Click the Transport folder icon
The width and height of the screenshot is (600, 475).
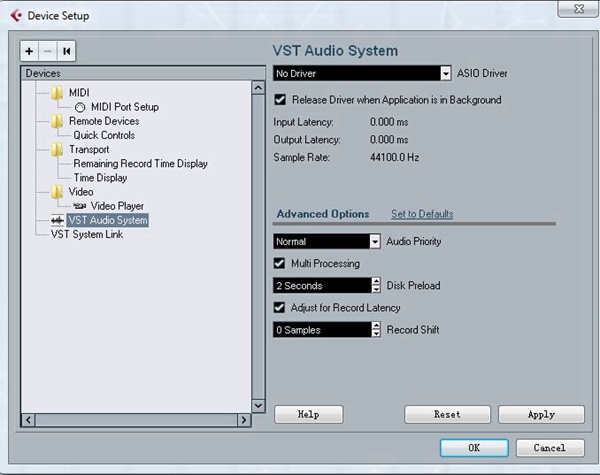[x=57, y=149]
